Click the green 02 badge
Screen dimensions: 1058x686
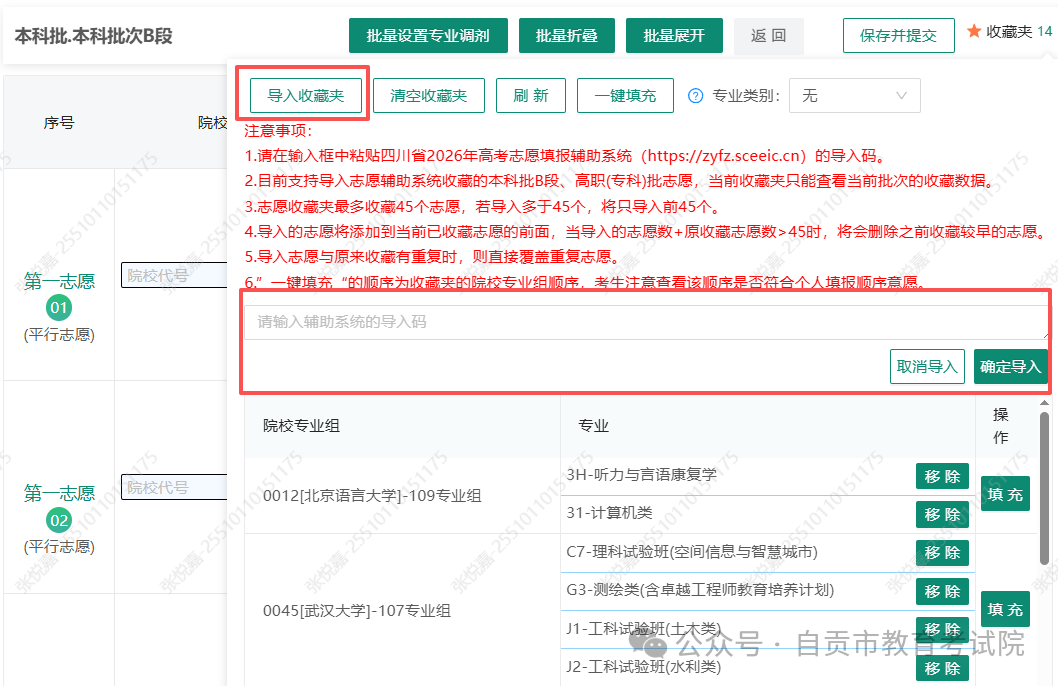click(x=59, y=520)
